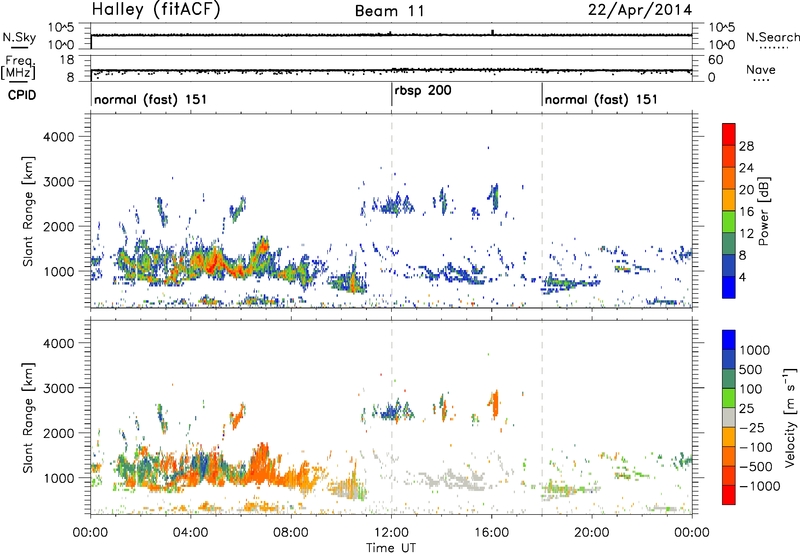Click the red bottom of the Velocity color bar

(x=729, y=497)
